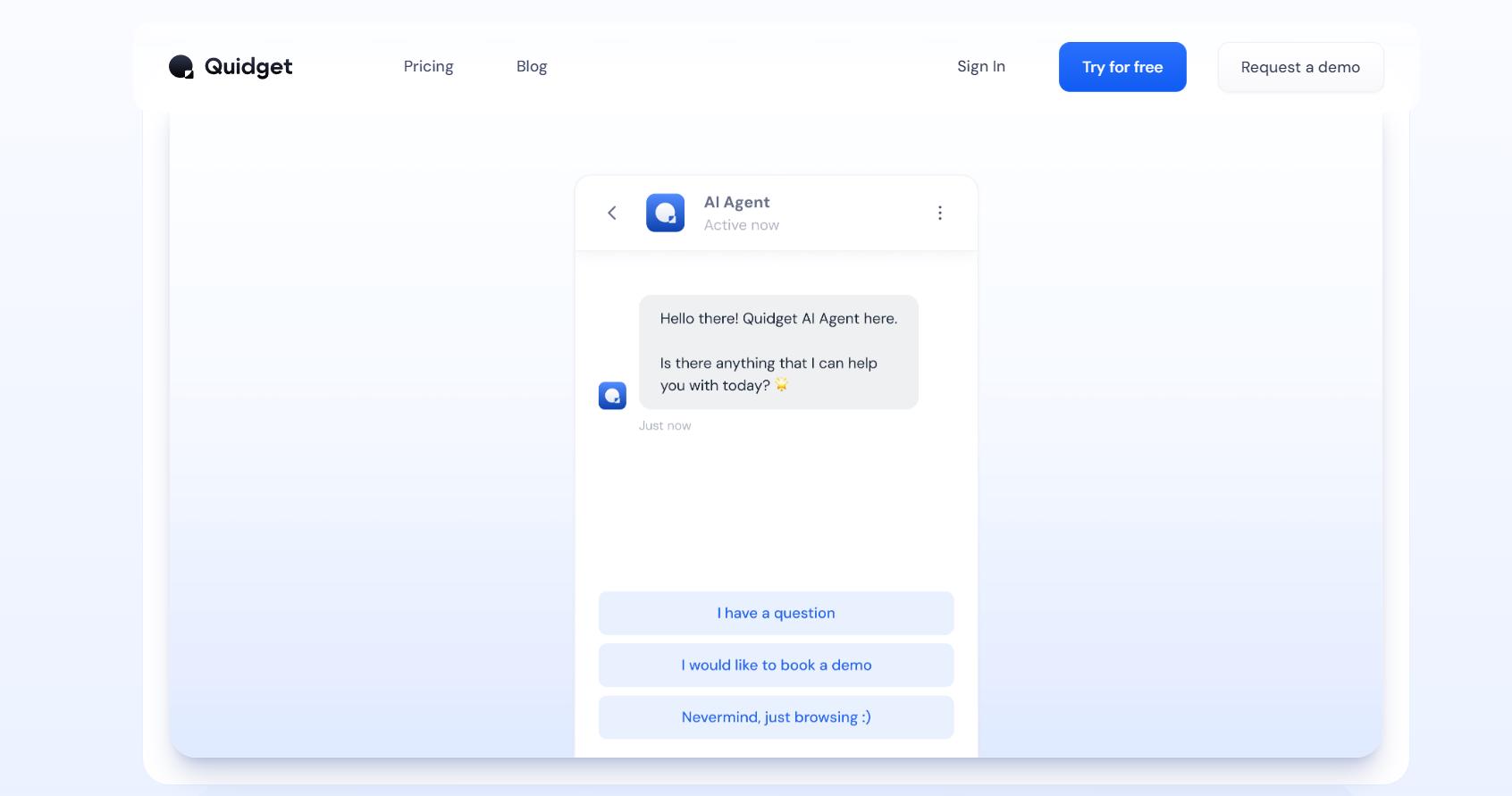This screenshot has width=1512, height=796.
Task: Click the small agent avatar beside the message
Action: (x=612, y=396)
